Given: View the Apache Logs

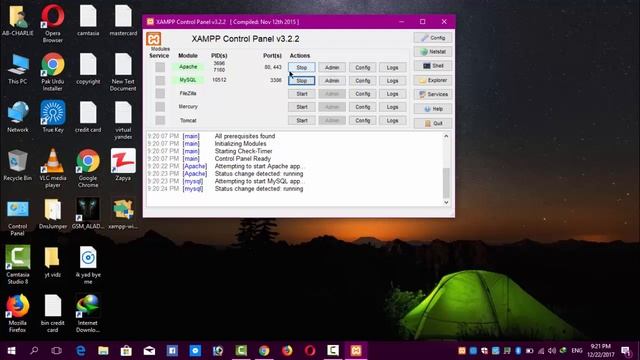Looking at the screenshot, I should point(393,67).
